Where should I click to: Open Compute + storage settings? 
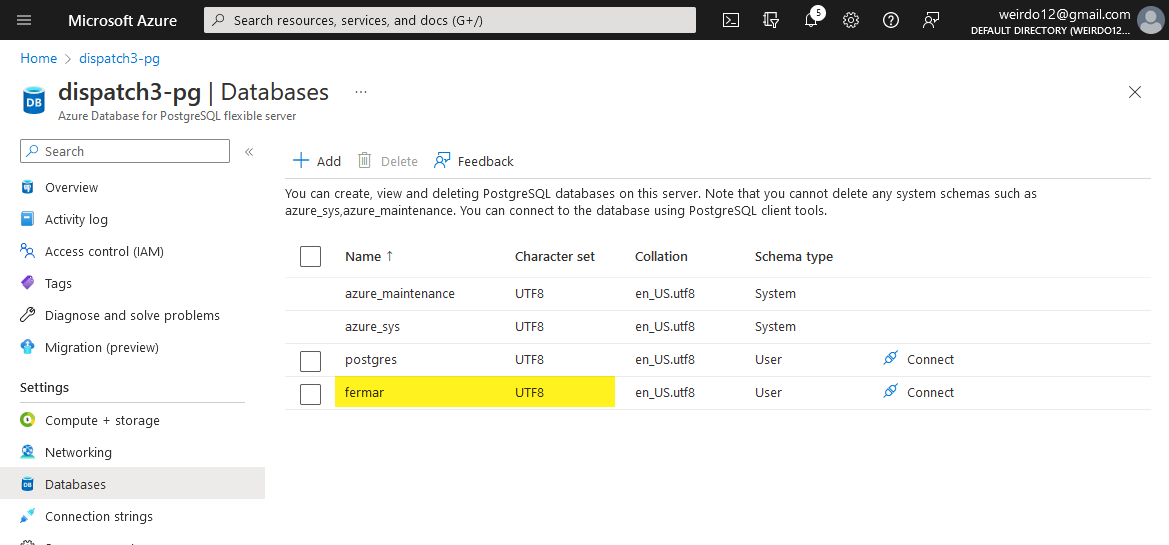point(101,420)
